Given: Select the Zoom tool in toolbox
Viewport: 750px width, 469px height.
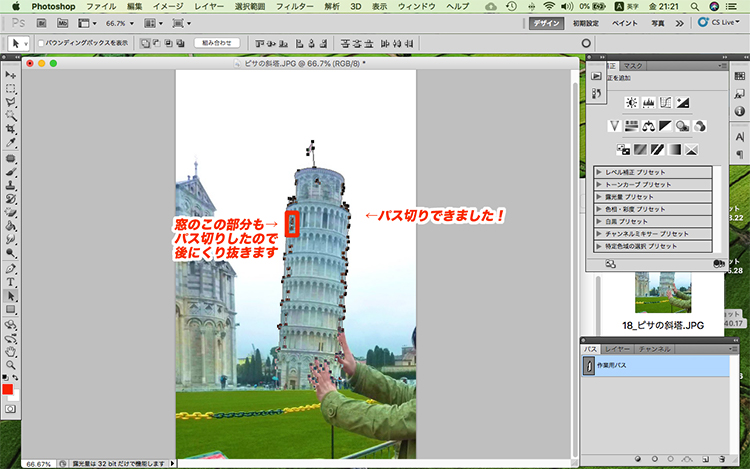Looking at the screenshot, I should [x=11, y=365].
